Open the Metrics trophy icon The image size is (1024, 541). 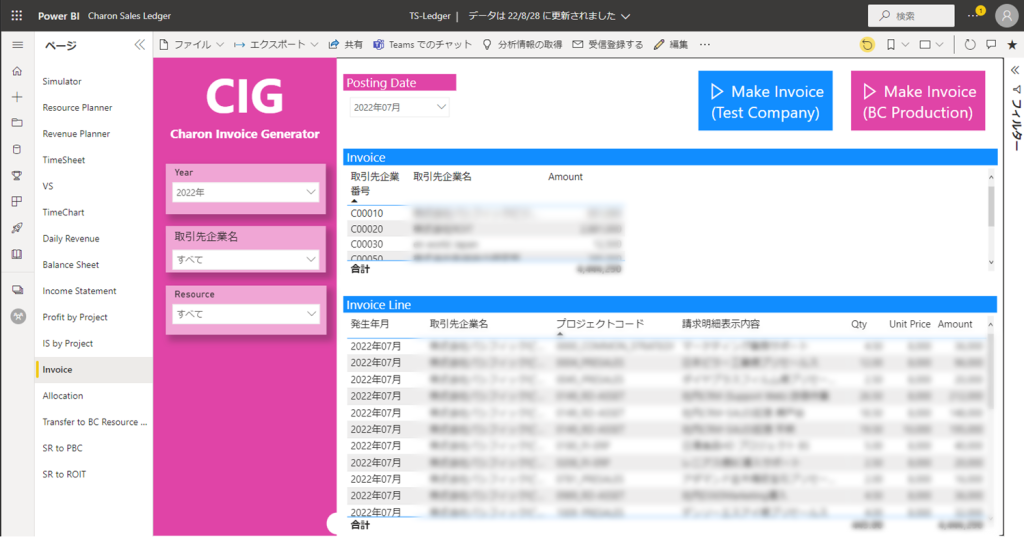[x=18, y=175]
